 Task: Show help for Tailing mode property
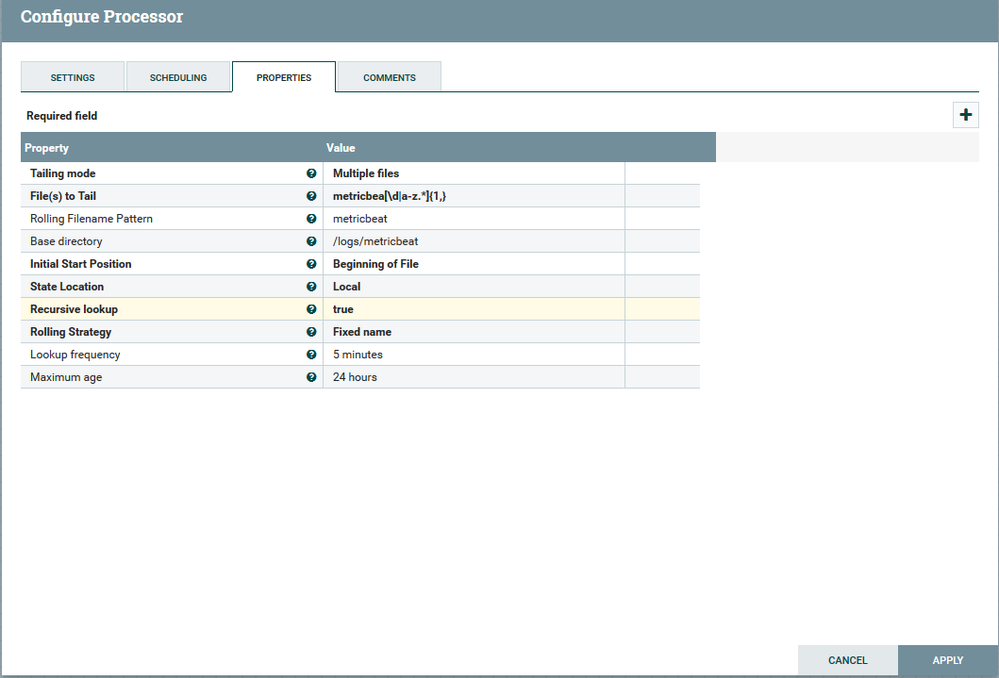[x=311, y=173]
